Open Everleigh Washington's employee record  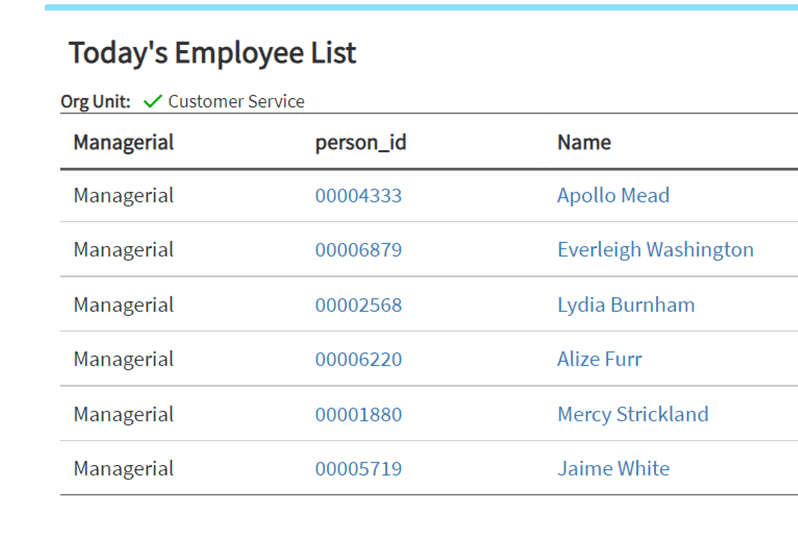coord(655,250)
